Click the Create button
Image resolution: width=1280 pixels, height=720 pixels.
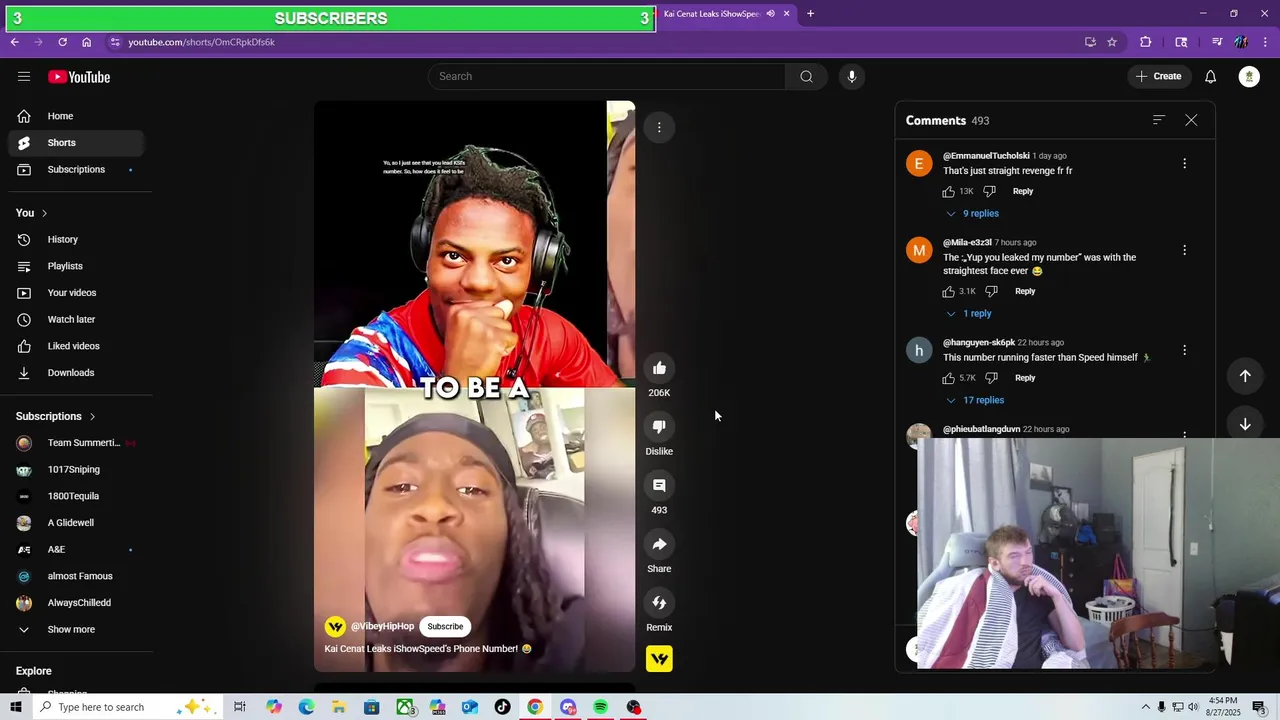pyautogui.click(x=1159, y=76)
